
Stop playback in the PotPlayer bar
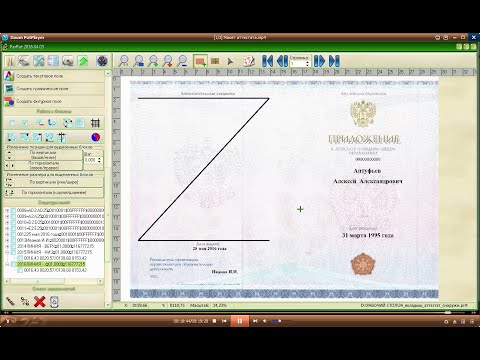click(214, 321)
